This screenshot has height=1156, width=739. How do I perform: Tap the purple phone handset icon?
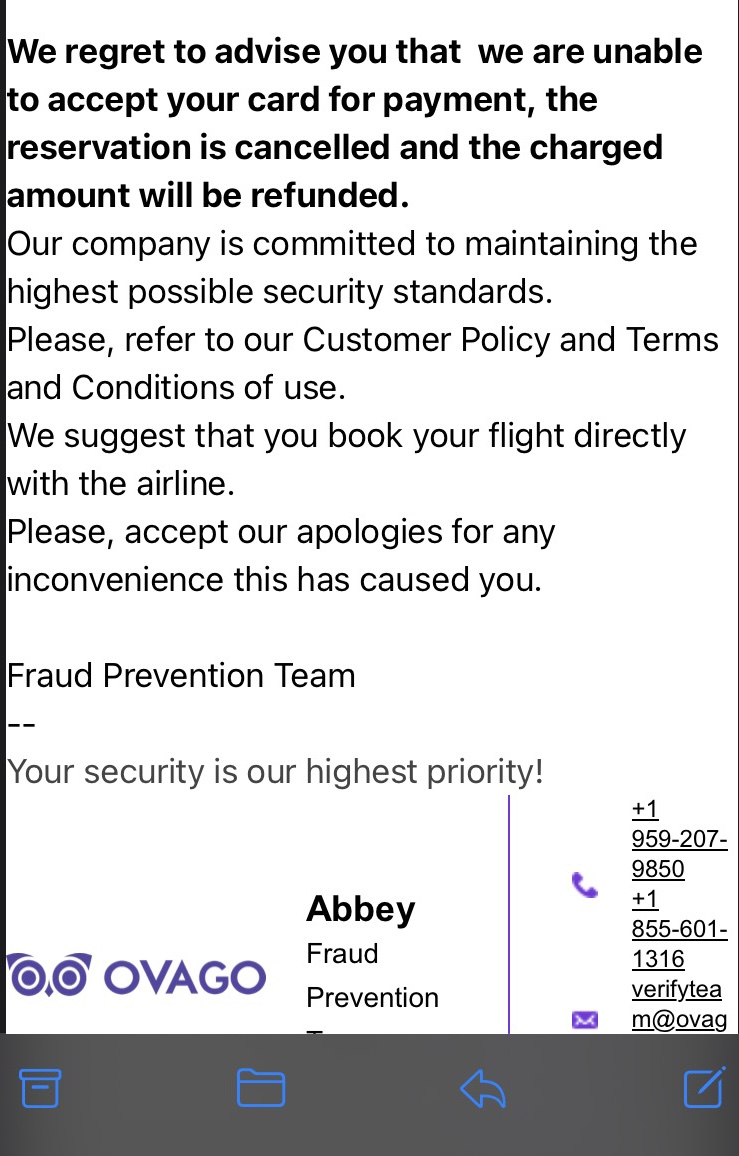[x=585, y=885]
